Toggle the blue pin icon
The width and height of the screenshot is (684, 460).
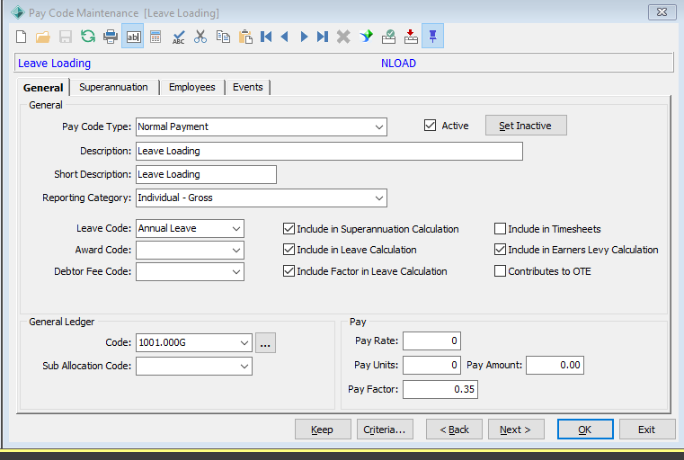pos(435,37)
